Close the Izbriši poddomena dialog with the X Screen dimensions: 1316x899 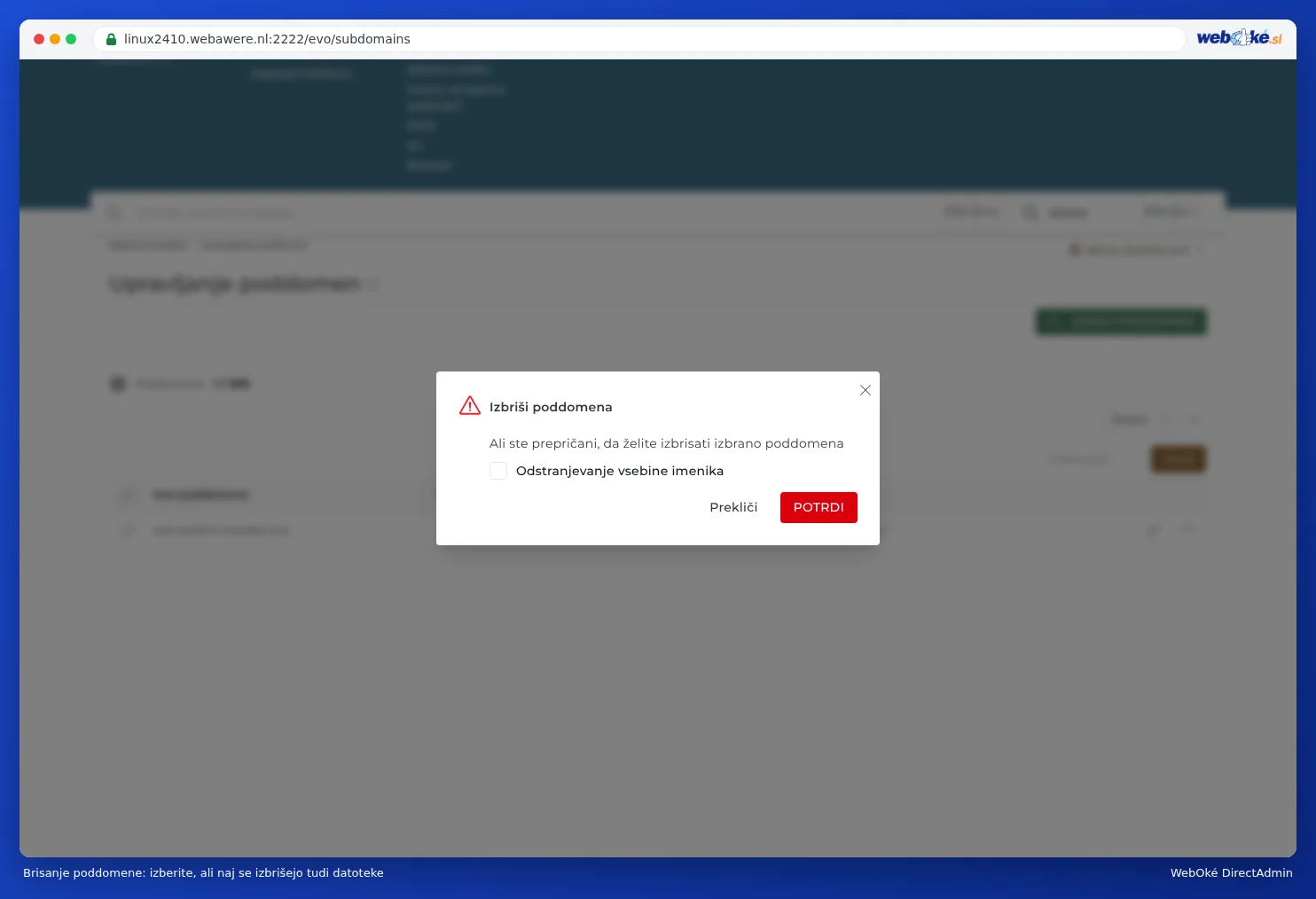[x=866, y=390]
